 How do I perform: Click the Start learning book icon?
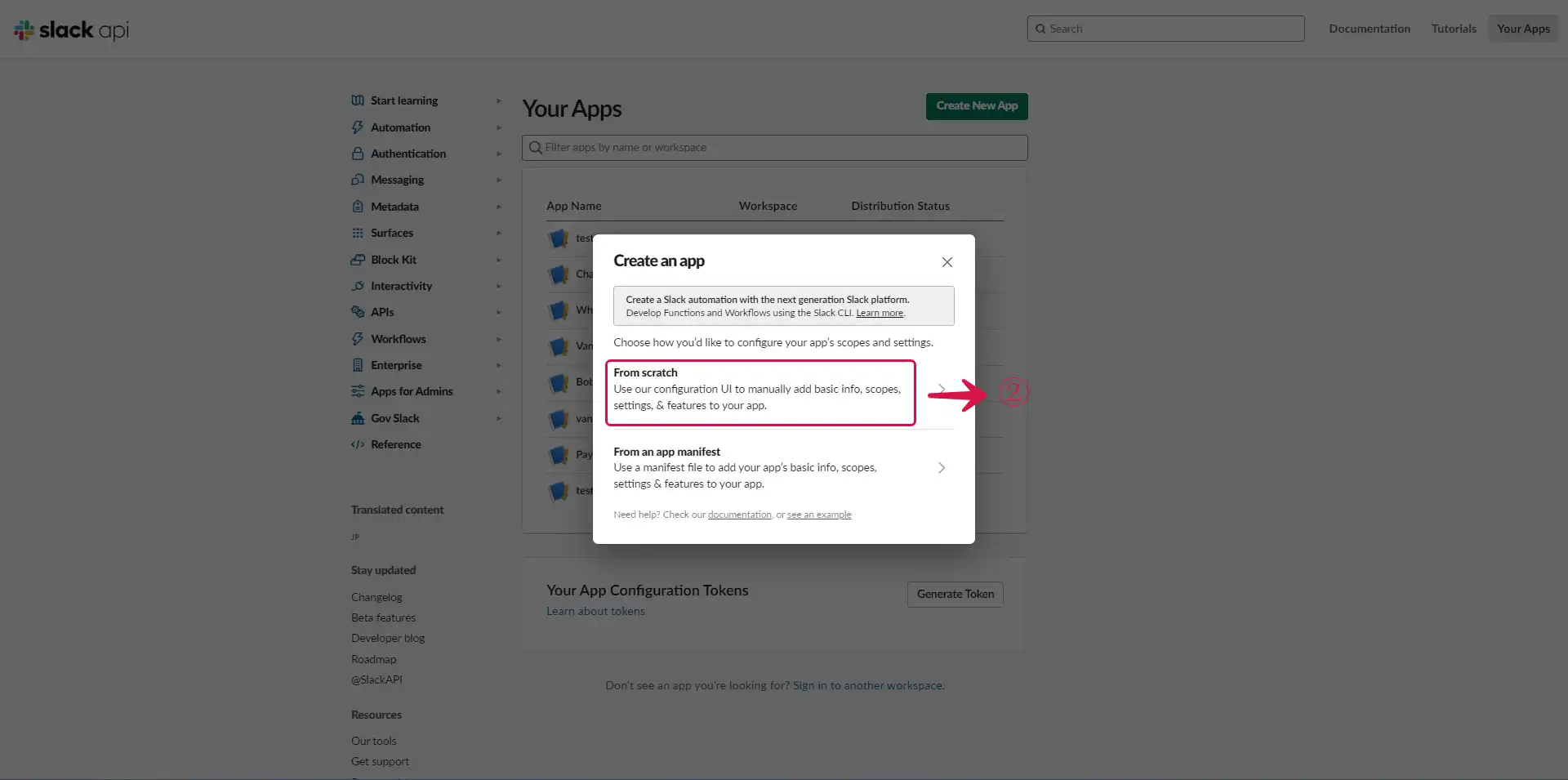pos(358,100)
